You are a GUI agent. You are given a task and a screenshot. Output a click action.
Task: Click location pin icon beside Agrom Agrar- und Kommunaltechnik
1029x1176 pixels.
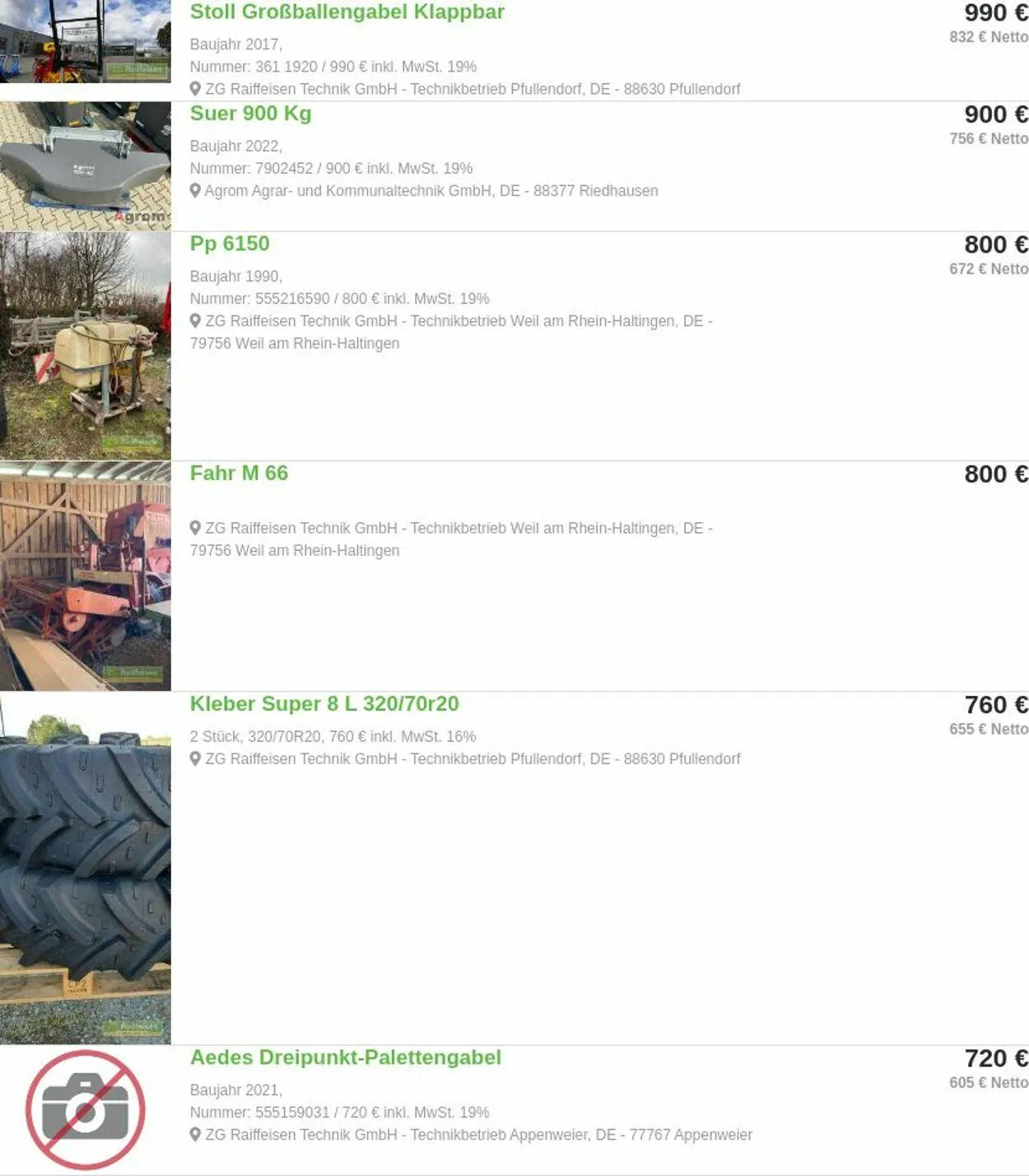pyautogui.click(x=195, y=190)
